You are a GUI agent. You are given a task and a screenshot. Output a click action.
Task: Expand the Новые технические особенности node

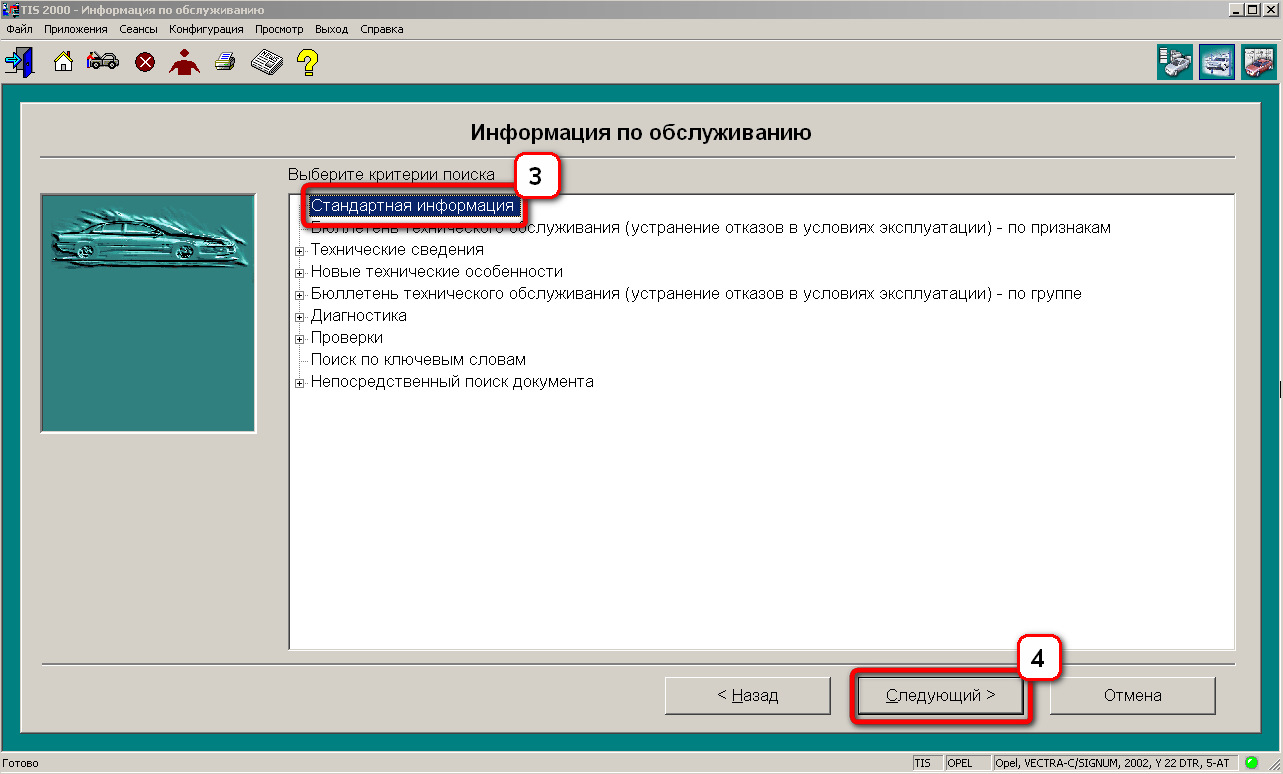pyautogui.click(x=299, y=273)
